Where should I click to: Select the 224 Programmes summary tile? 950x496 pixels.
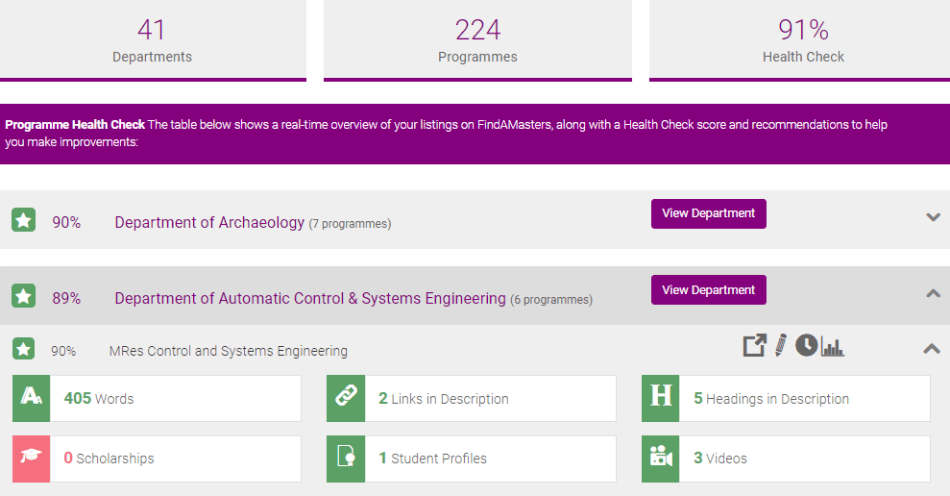coord(477,39)
